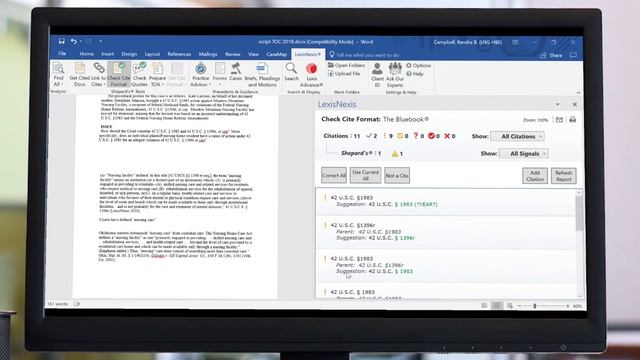The width and height of the screenshot is (640, 360).
Task: Open the Design ribbon tab
Action: click(x=129, y=54)
